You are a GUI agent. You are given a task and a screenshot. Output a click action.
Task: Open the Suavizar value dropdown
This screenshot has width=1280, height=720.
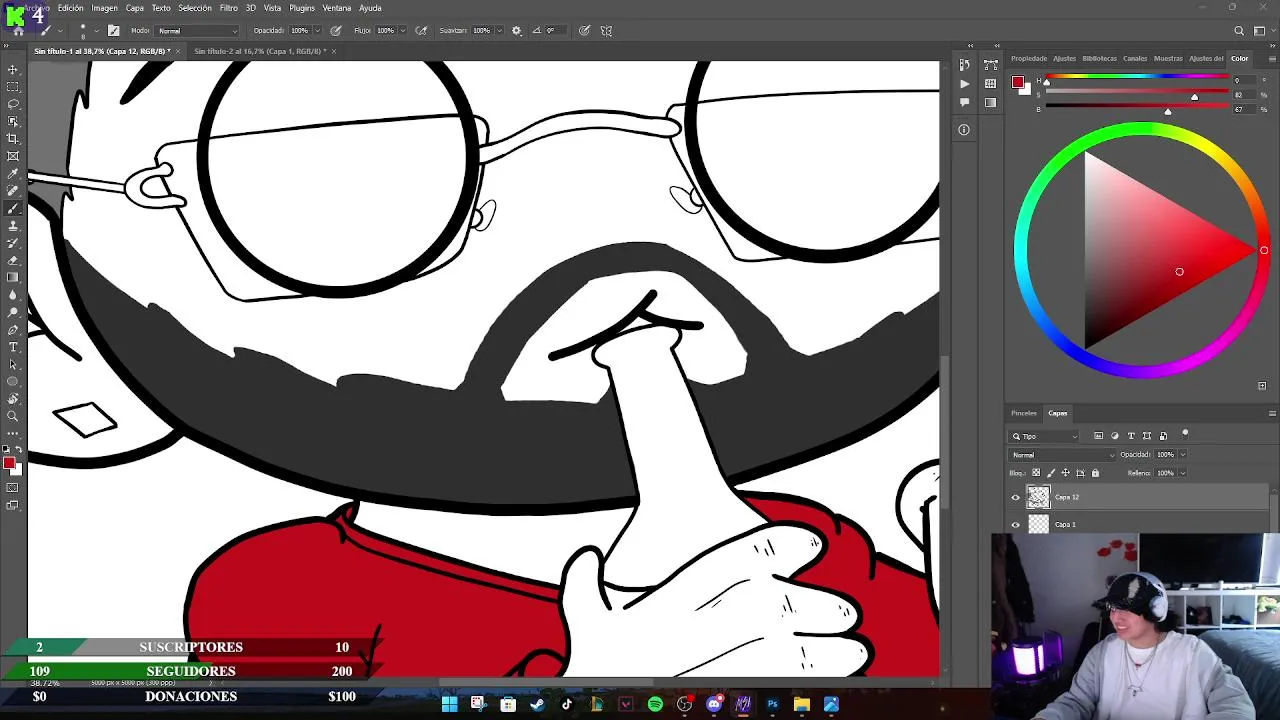[x=499, y=31]
